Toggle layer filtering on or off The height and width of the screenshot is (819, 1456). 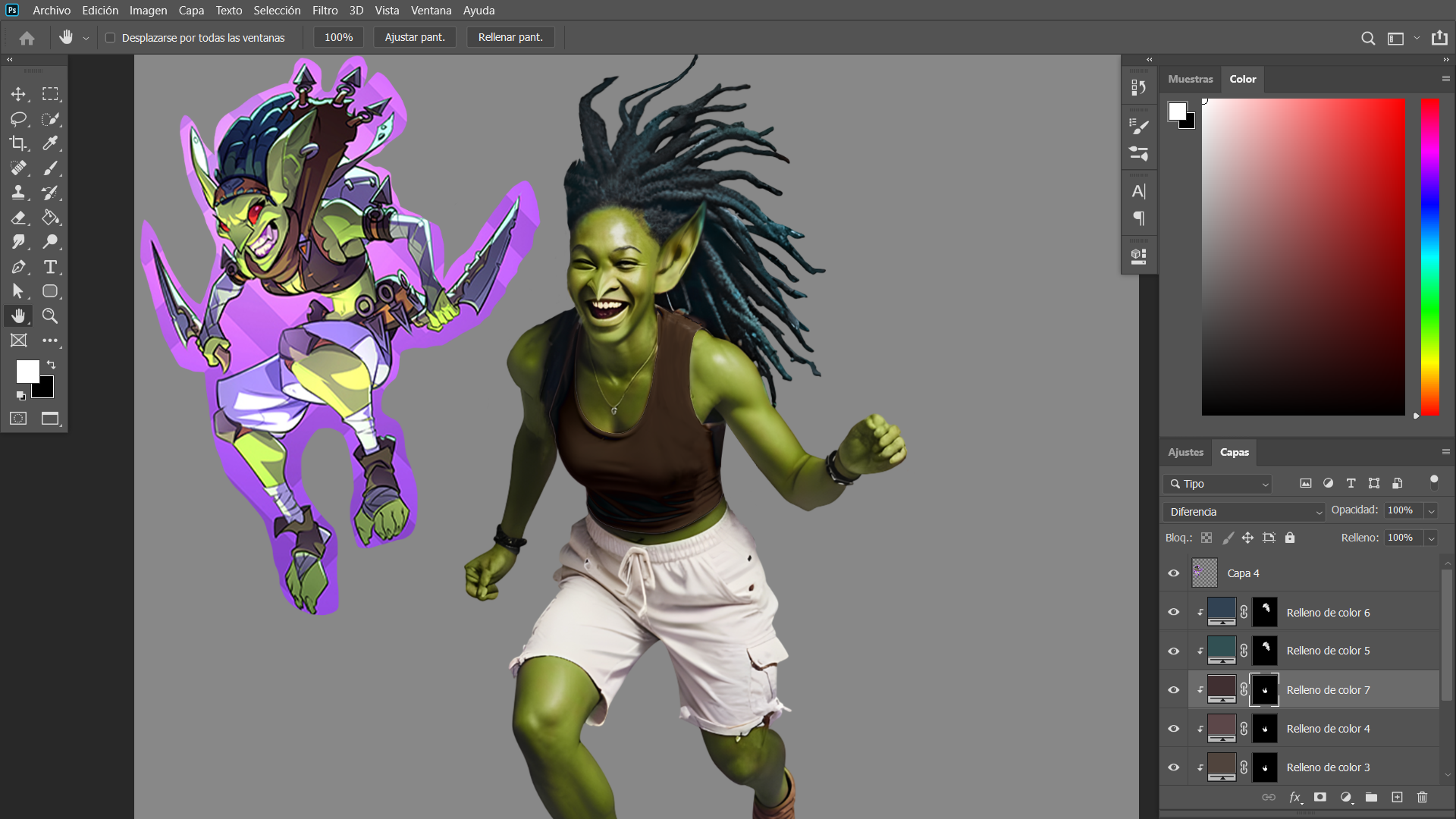click(1433, 482)
